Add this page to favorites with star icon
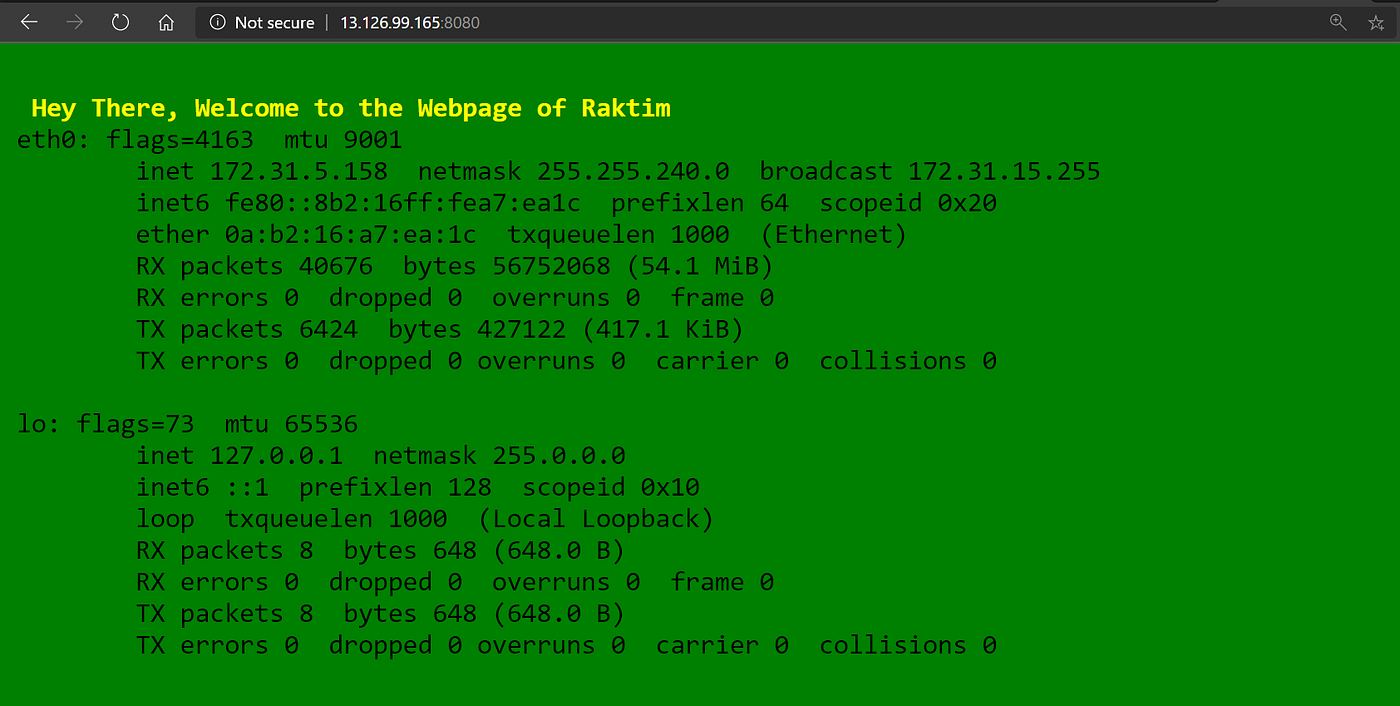This screenshot has height=706, width=1400. (x=1376, y=22)
